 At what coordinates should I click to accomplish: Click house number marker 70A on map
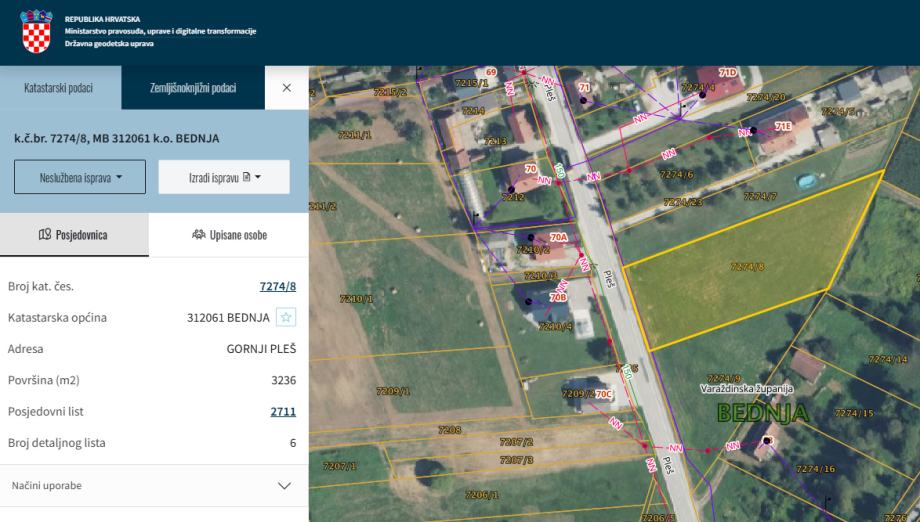pos(557,237)
